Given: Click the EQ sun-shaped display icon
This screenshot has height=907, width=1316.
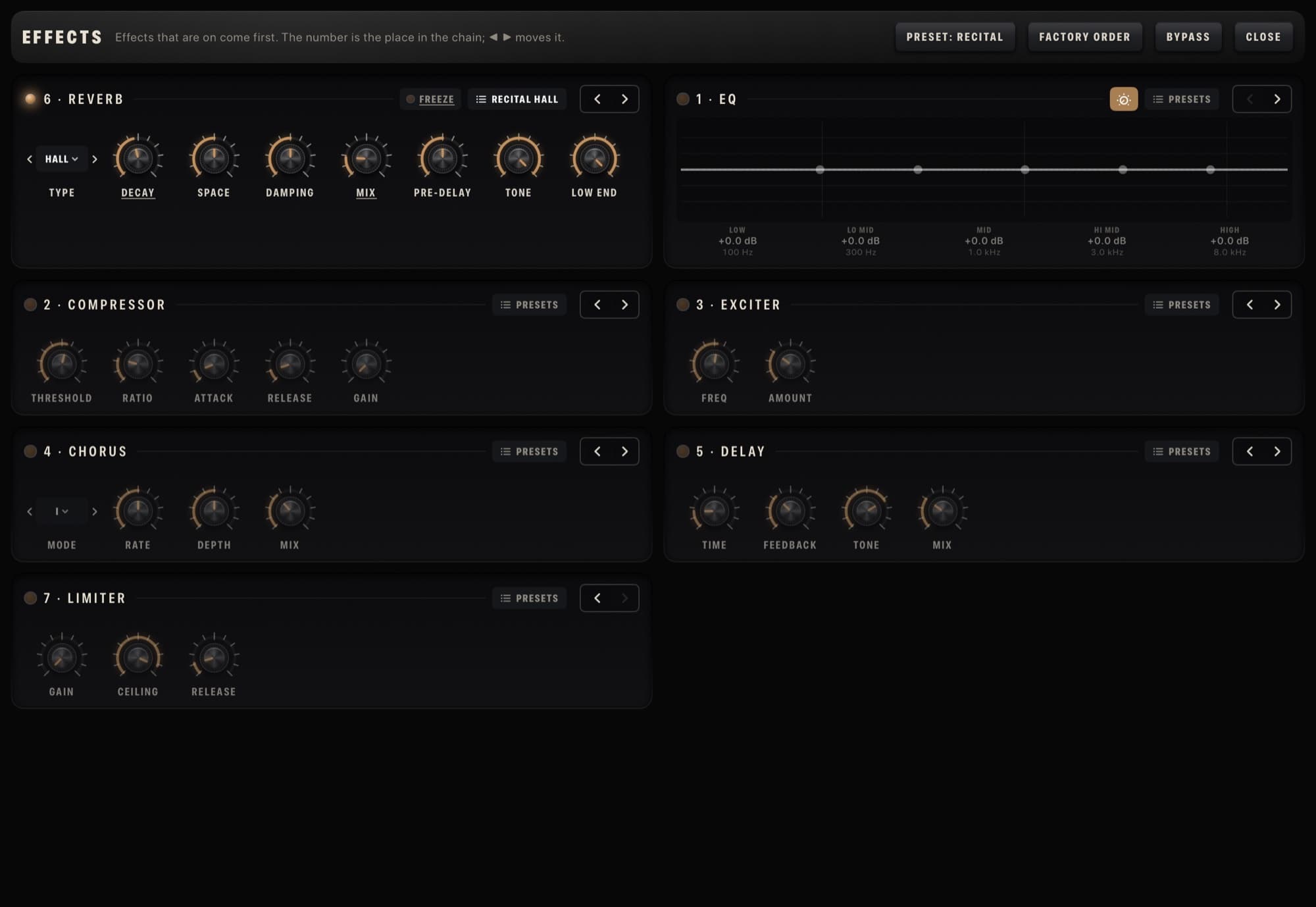Looking at the screenshot, I should tap(1123, 99).
